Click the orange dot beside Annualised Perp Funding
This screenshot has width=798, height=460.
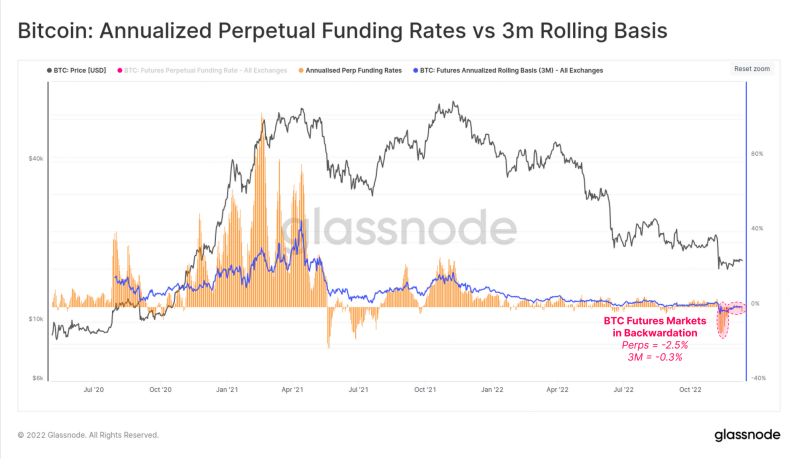coord(301,71)
